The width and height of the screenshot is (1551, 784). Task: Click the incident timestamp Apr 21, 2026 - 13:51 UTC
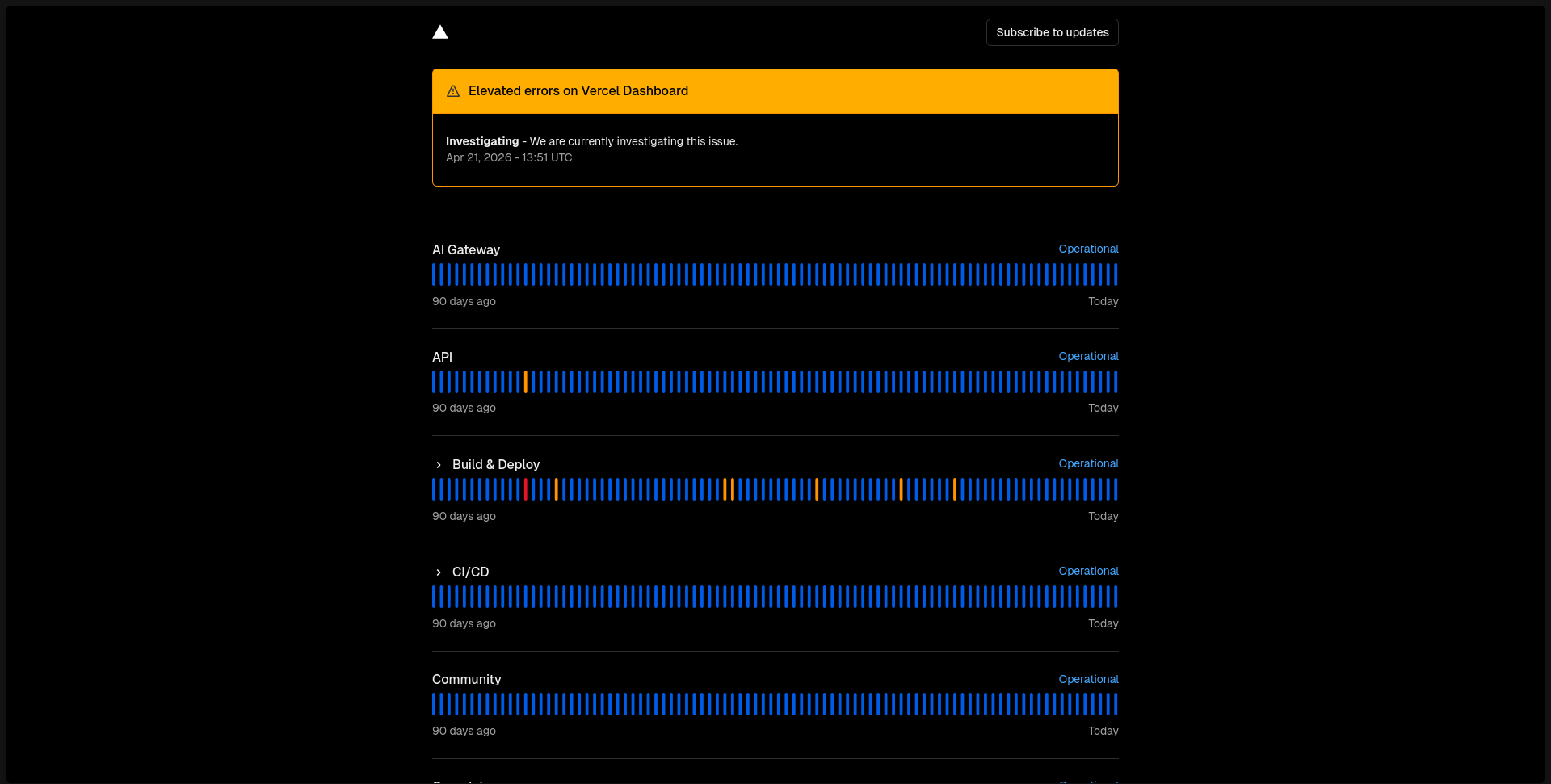click(509, 157)
